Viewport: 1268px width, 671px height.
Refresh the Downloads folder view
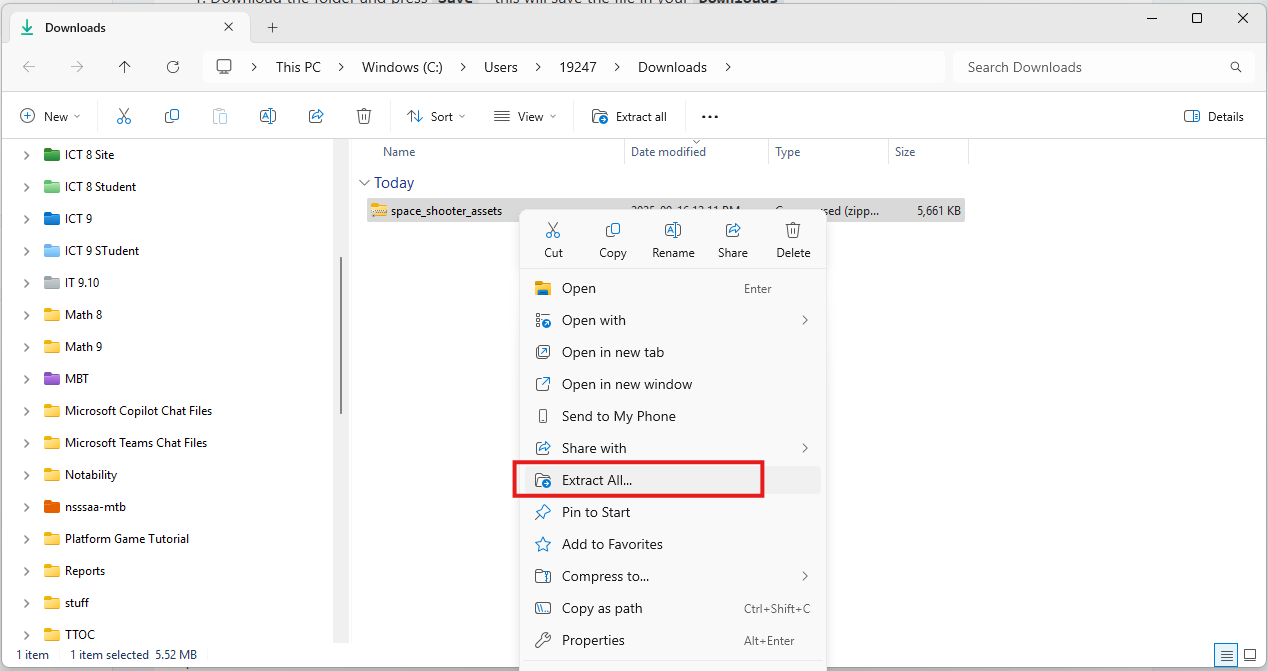pyautogui.click(x=173, y=67)
